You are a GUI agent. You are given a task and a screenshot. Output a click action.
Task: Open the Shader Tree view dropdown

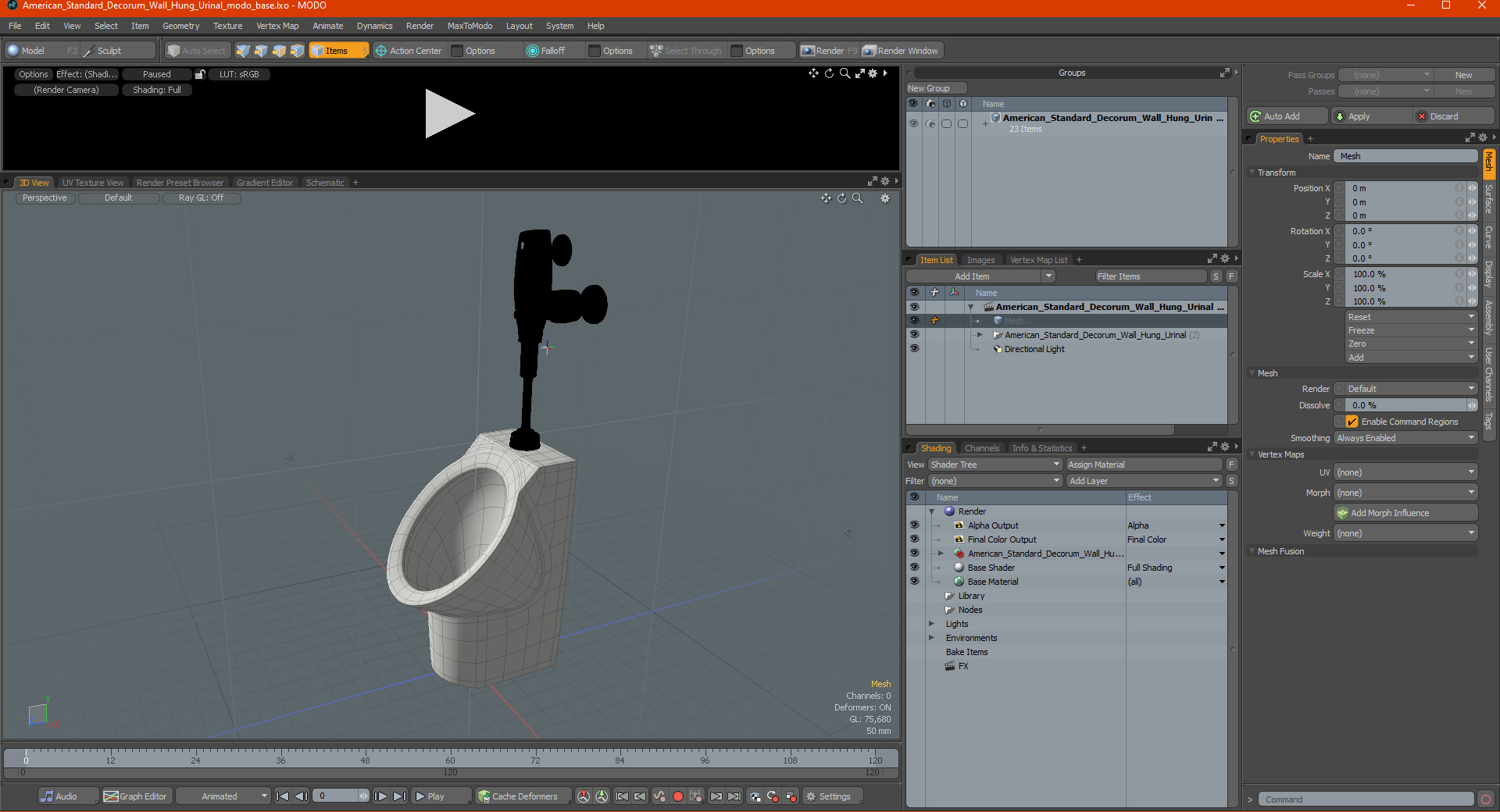[x=995, y=465]
